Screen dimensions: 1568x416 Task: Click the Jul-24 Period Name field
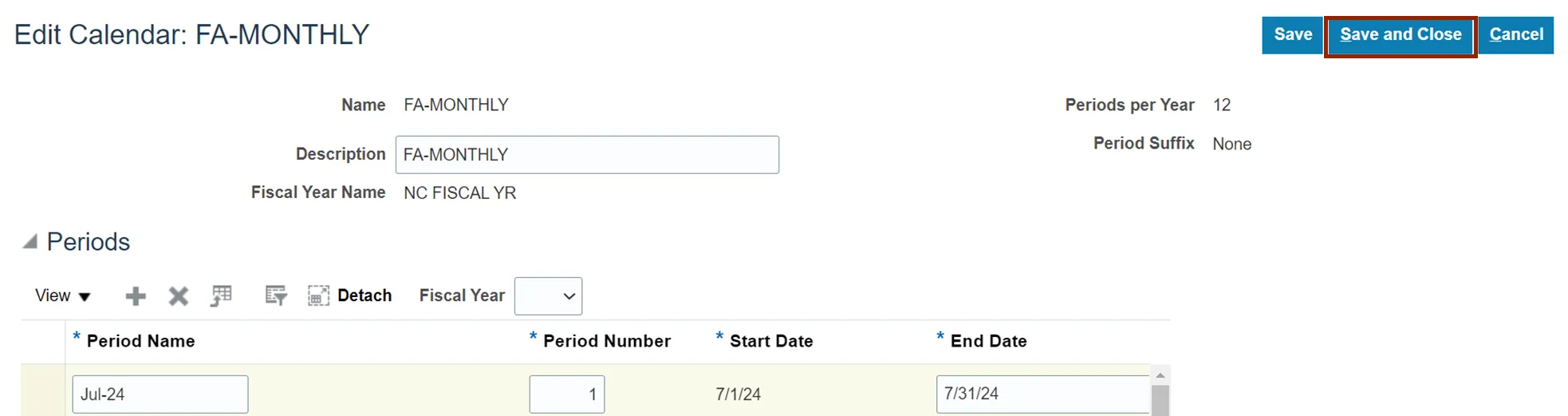pyautogui.click(x=160, y=394)
